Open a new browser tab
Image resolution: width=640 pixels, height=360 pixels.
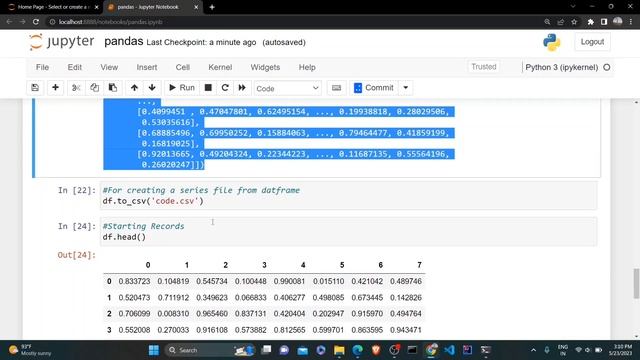[x=212, y=7]
